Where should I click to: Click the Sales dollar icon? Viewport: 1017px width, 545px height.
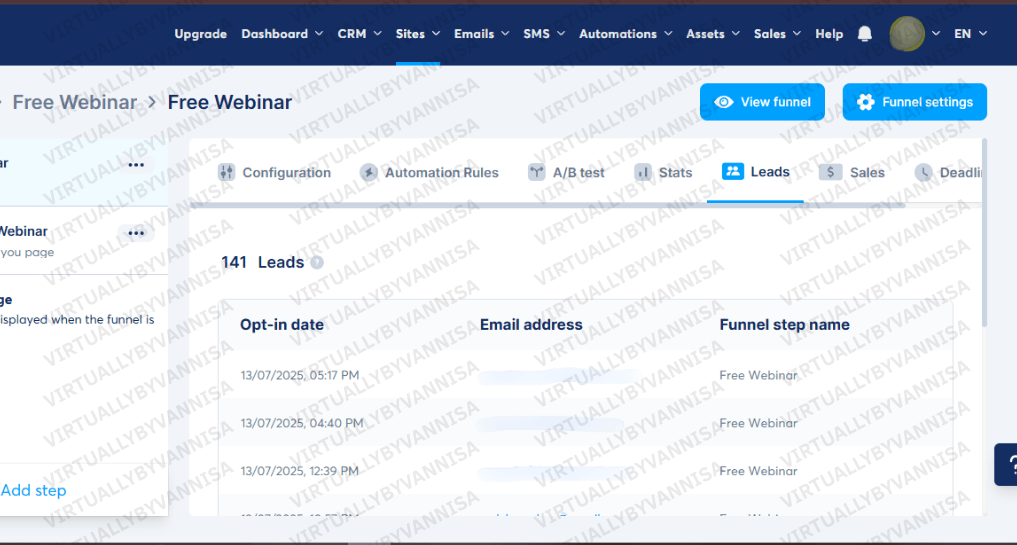(x=830, y=172)
